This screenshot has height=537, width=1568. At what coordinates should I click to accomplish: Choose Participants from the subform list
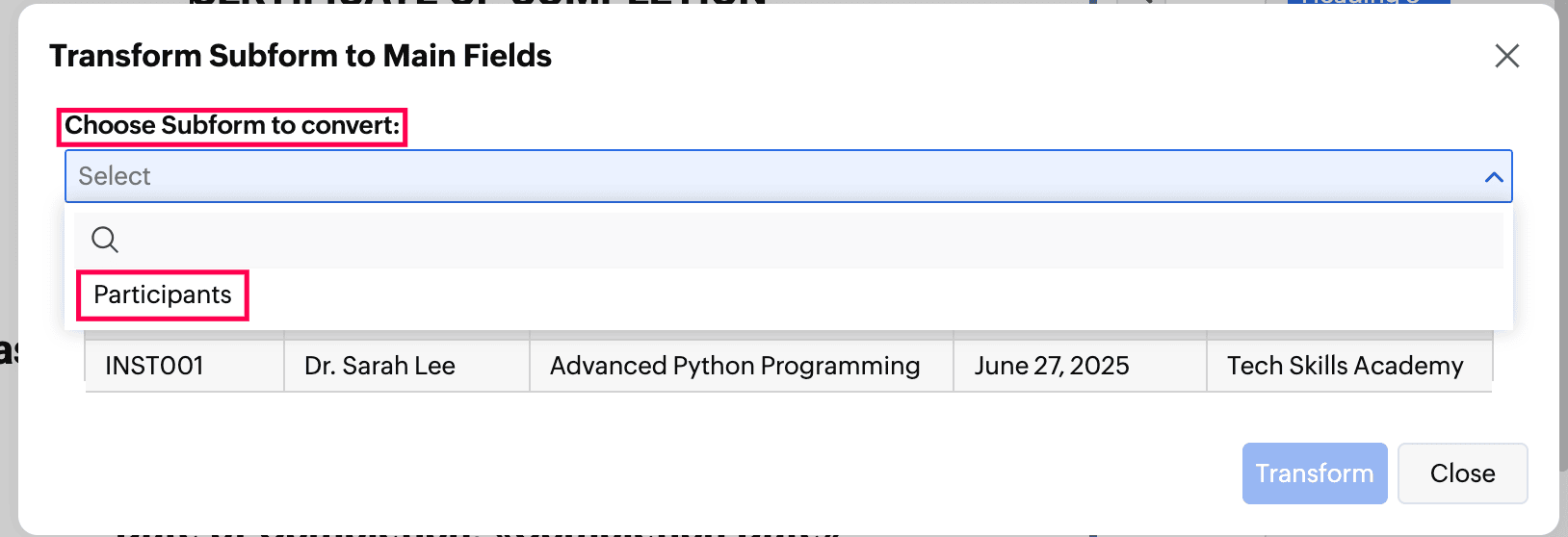[163, 294]
